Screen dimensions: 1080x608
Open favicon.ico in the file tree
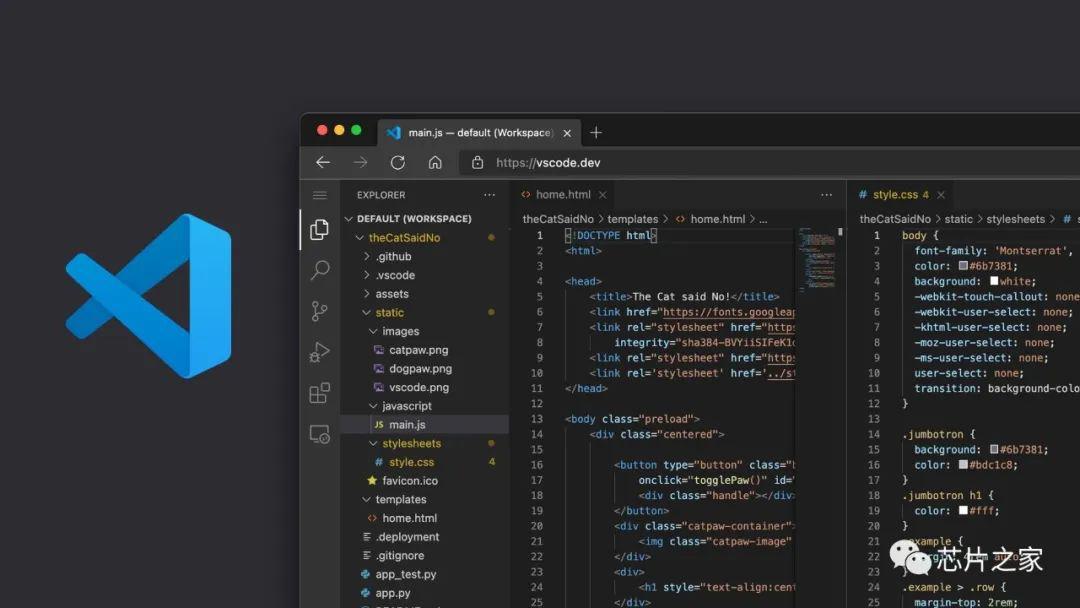(410, 481)
